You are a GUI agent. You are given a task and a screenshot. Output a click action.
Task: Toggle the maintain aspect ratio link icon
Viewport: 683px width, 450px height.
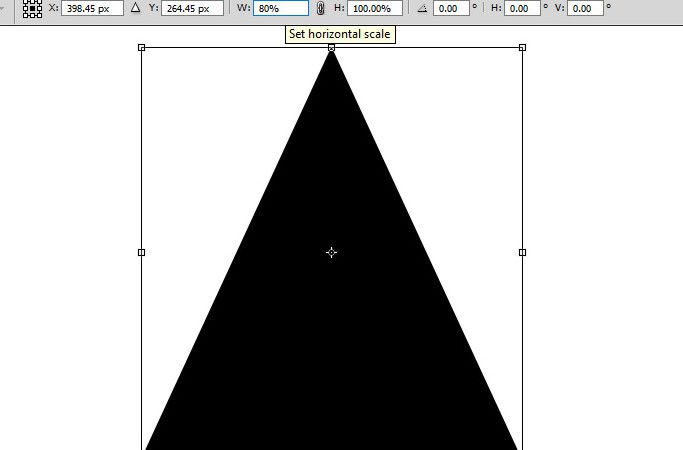point(320,8)
